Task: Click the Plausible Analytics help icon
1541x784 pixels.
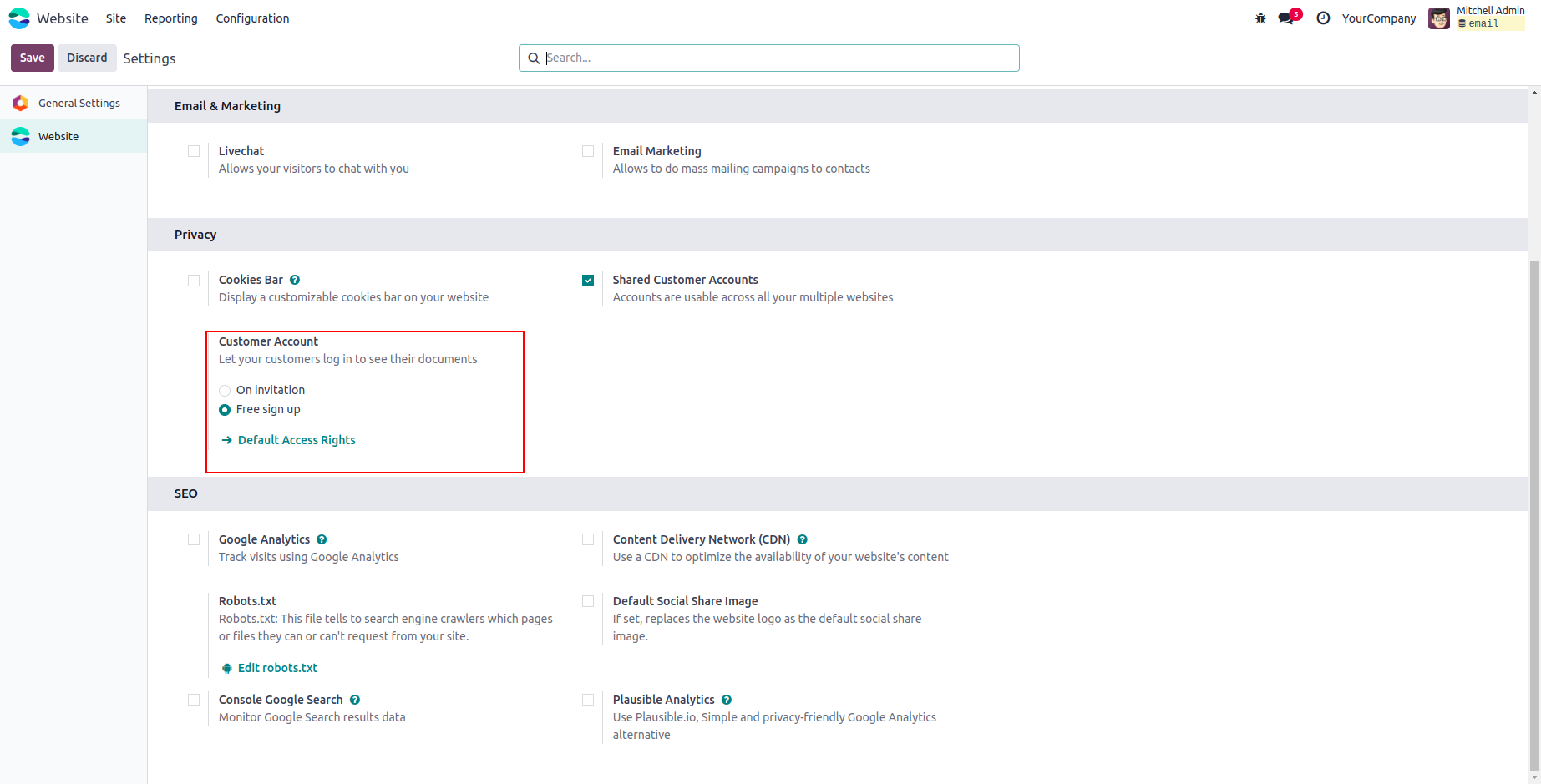Action: click(x=727, y=700)
